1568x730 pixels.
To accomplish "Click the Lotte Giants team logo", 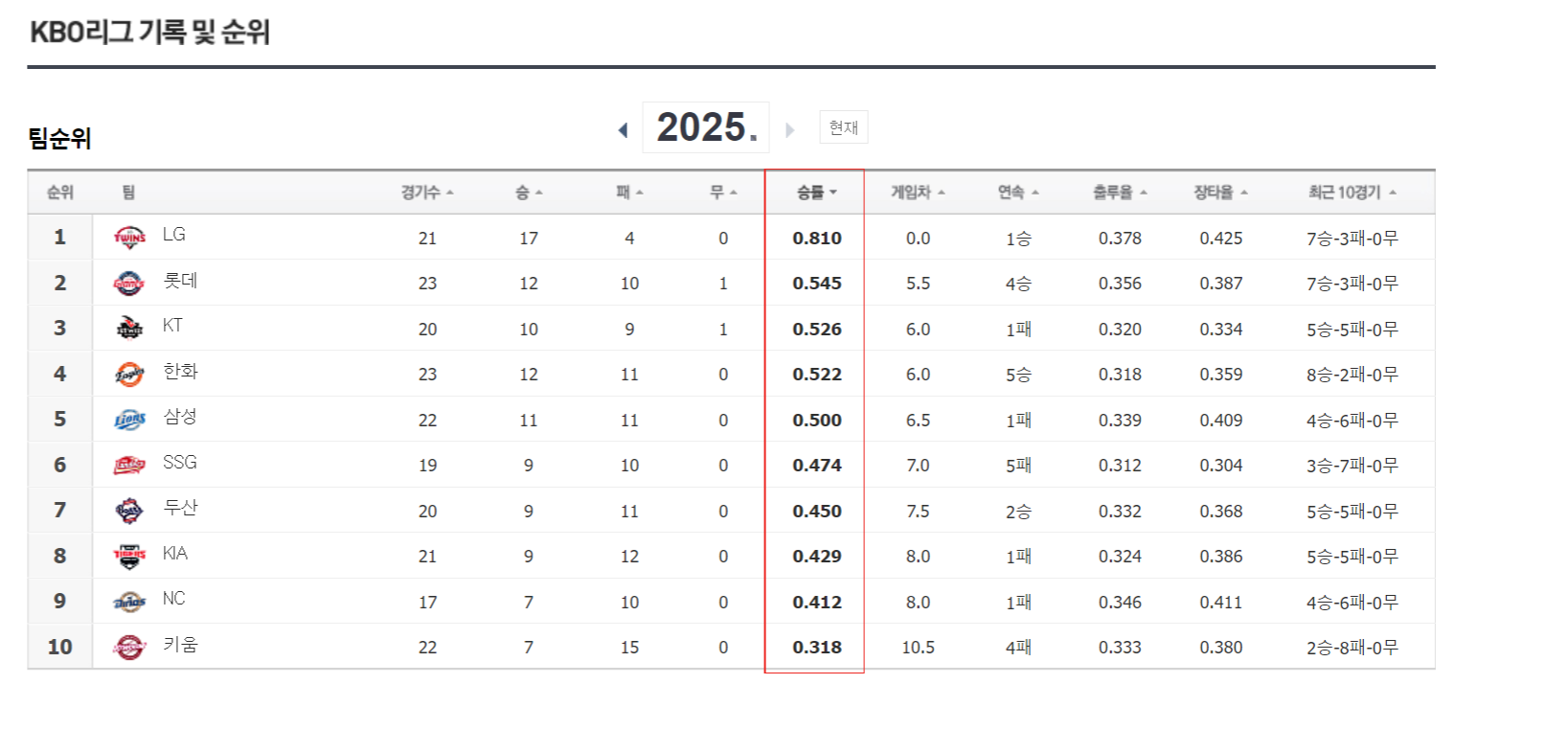I will [x=129, y=283].
